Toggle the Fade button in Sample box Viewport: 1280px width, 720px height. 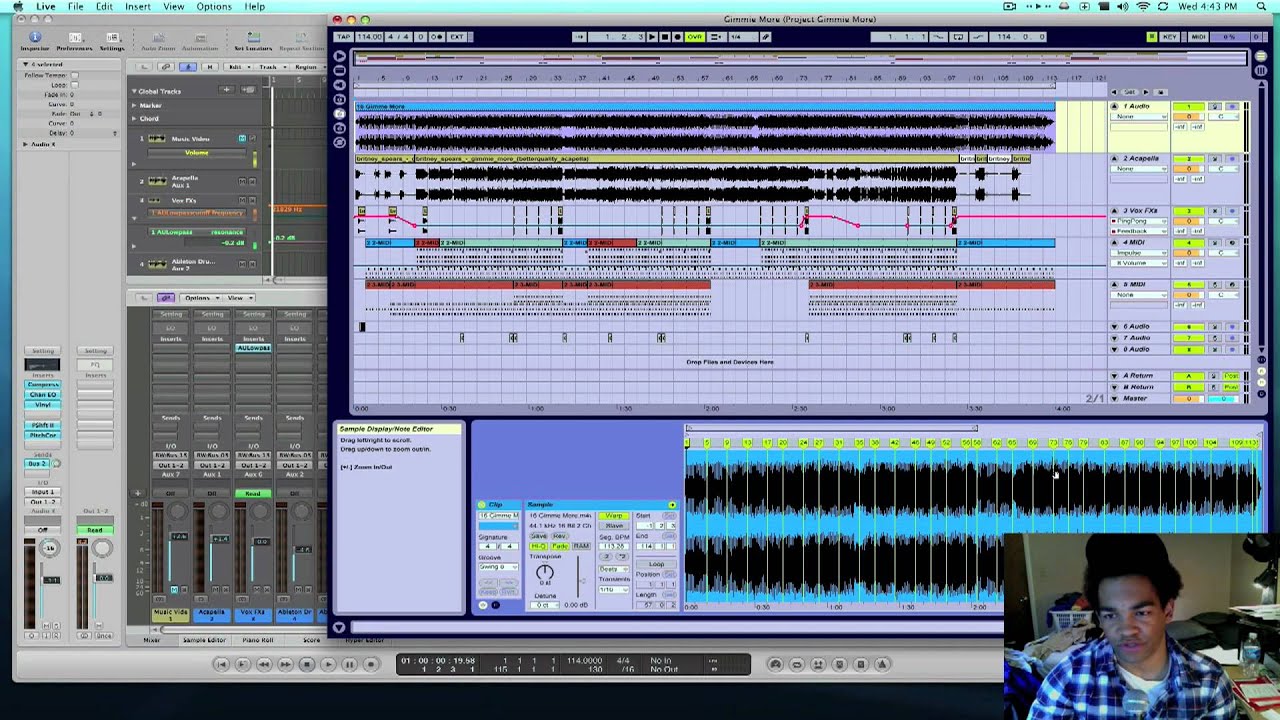pos(560,546)
